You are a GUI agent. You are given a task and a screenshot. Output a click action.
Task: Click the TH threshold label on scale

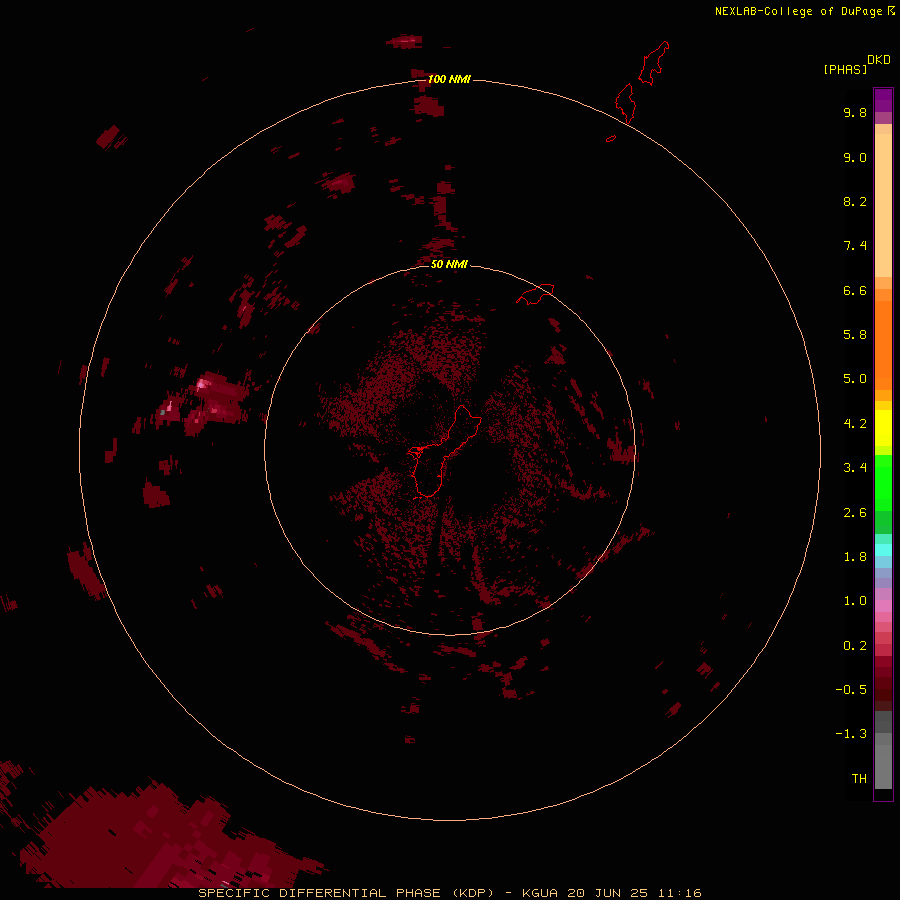click(x=859, y=779)
